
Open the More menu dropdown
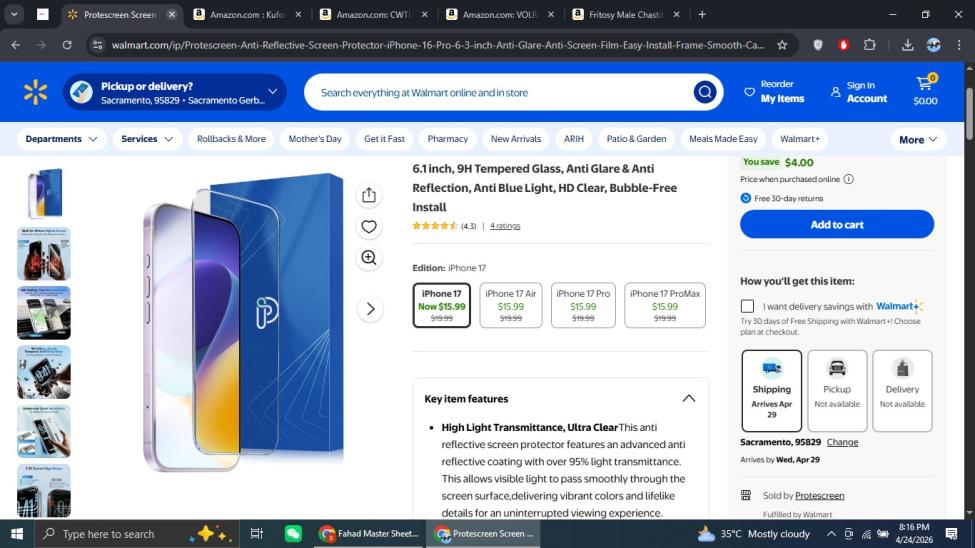pos(918,139)
